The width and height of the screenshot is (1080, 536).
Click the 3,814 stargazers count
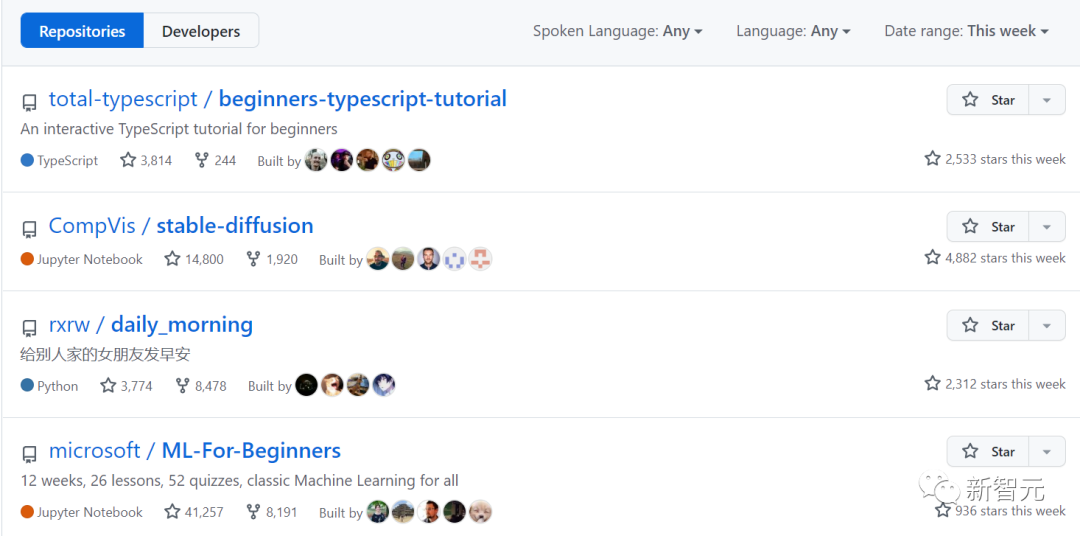(x=146, y=161)
